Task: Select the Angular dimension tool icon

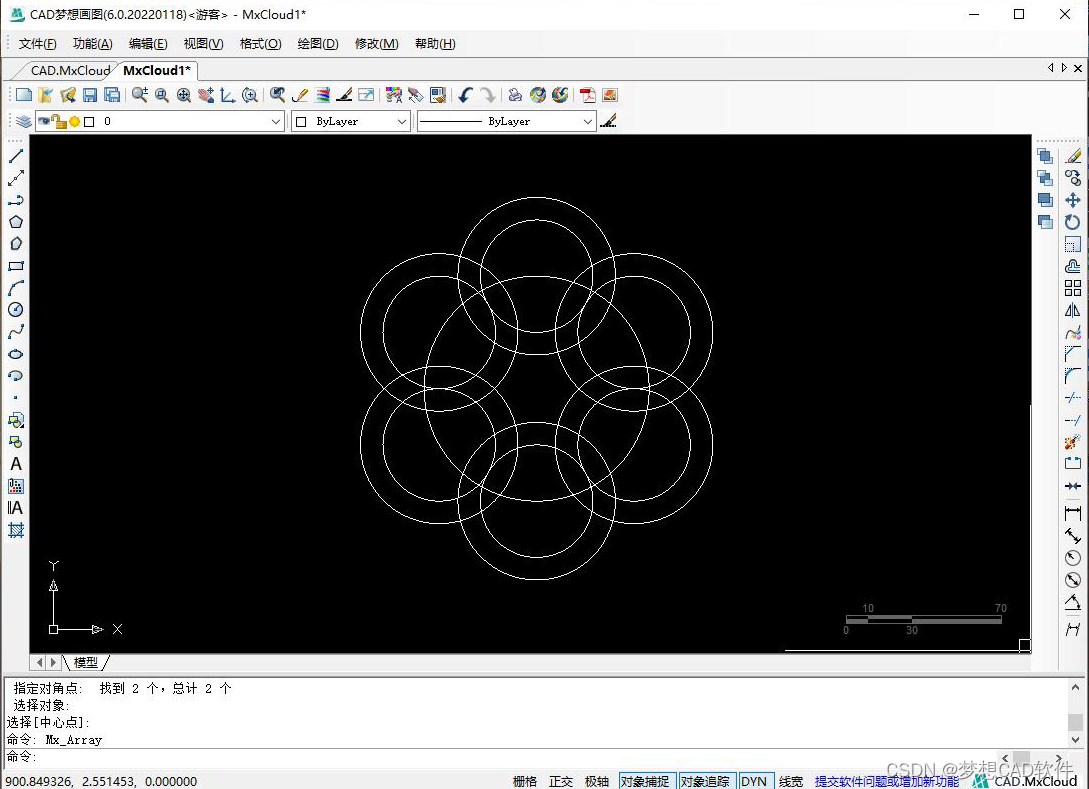Action: (1073, 602)
